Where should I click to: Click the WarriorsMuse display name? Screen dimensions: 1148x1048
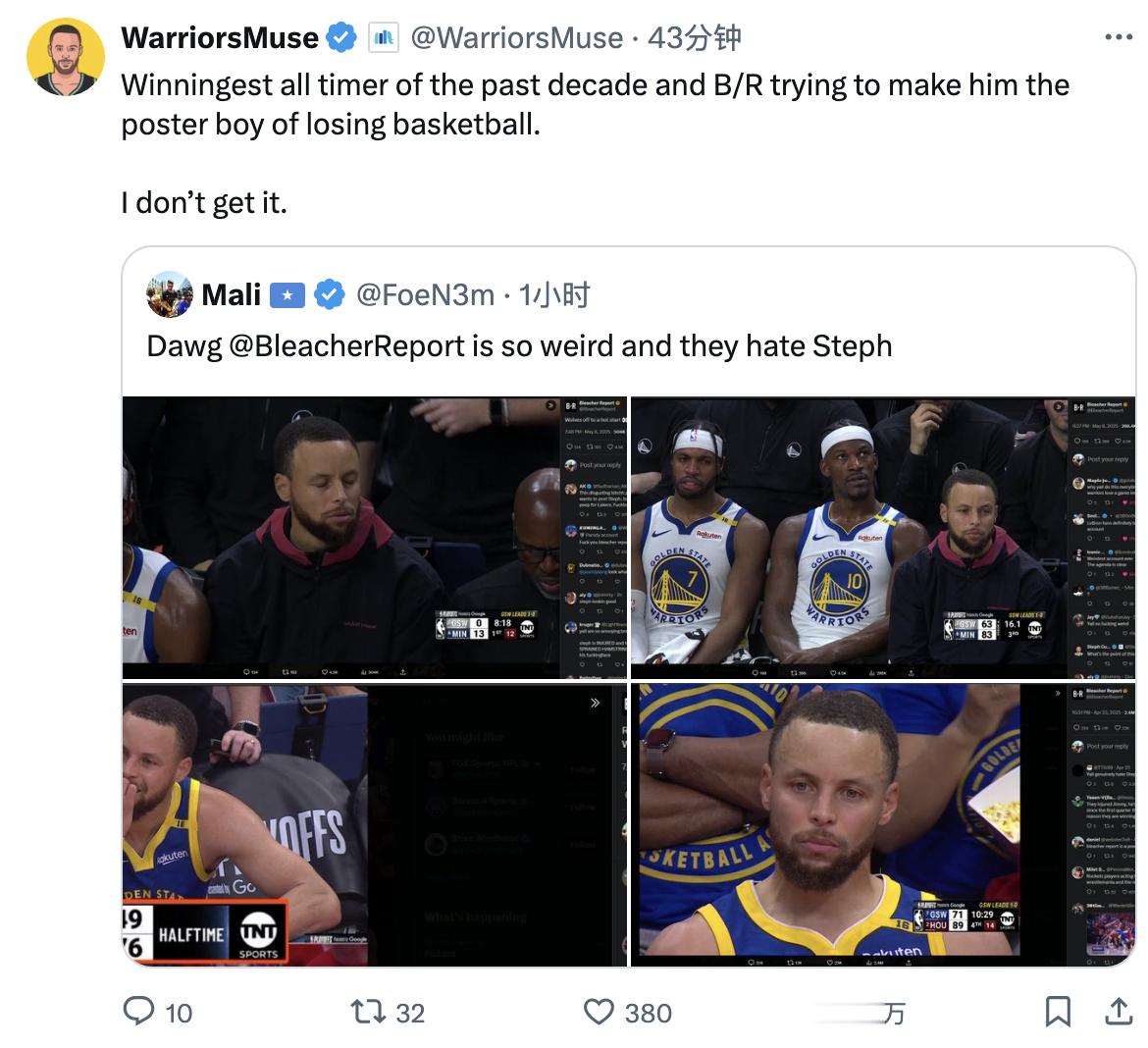220,37
